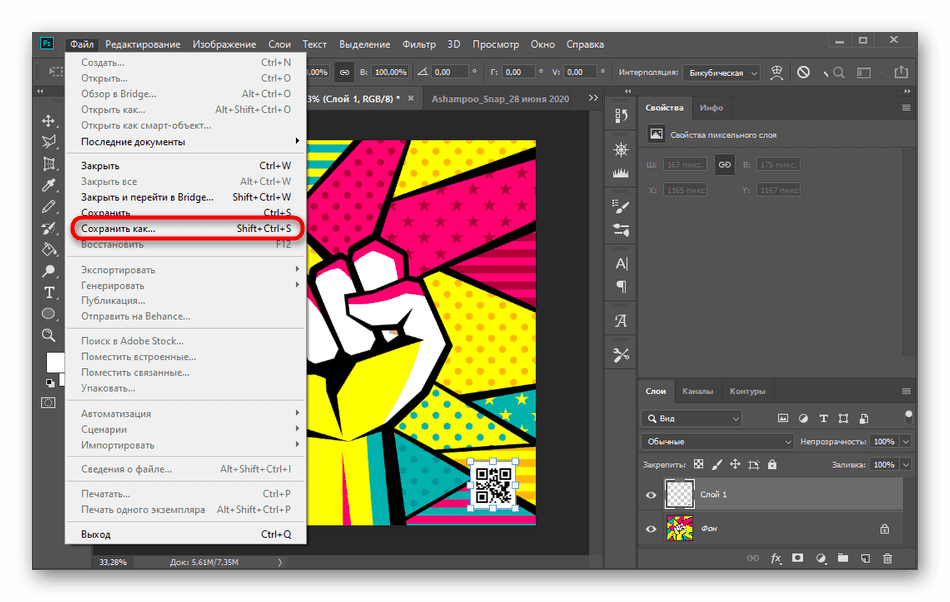Select the Dodge tool
The image size is (950, 602).
[x=48, y=271]
